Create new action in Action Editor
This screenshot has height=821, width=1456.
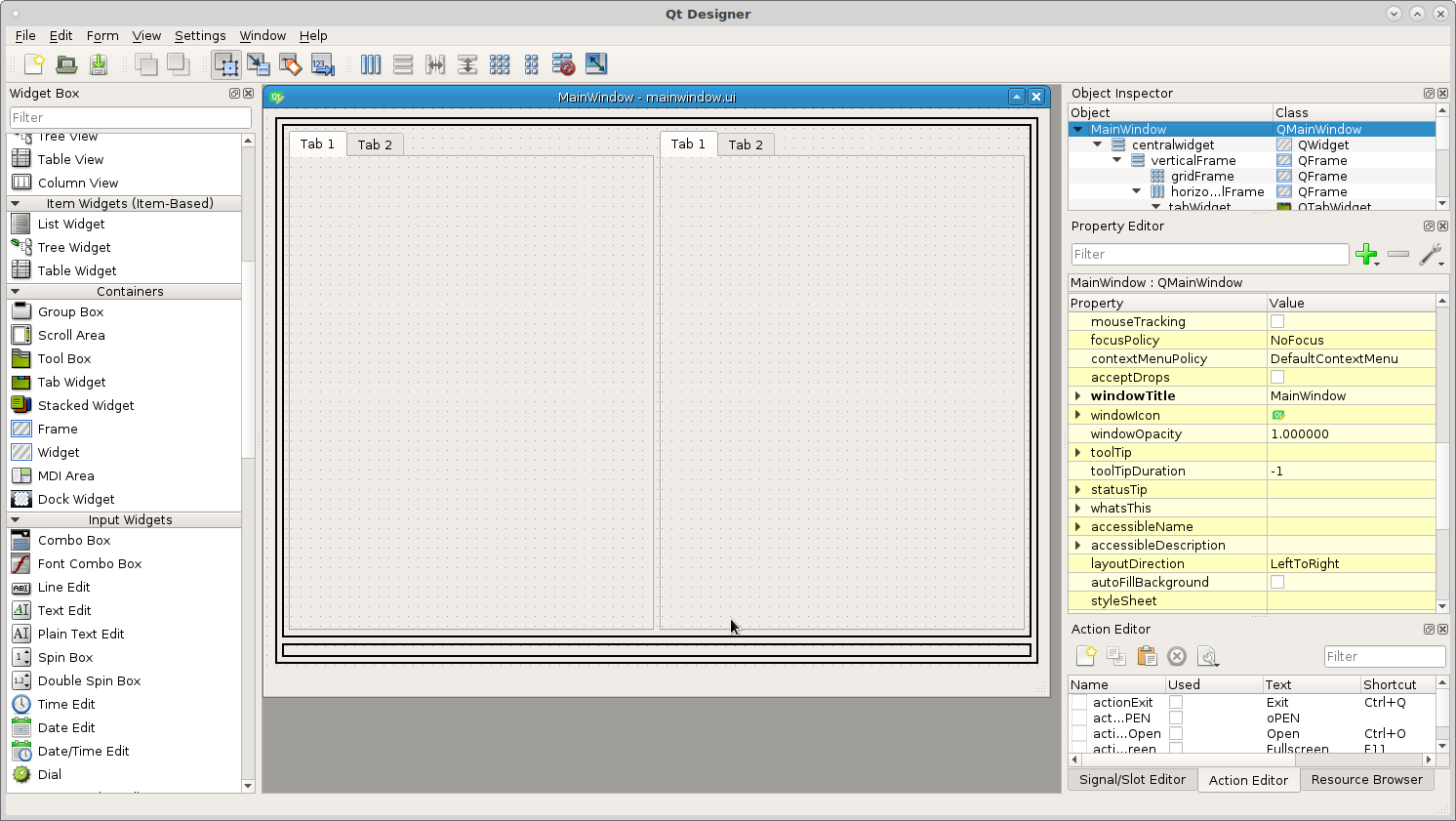pos(1085,656)
